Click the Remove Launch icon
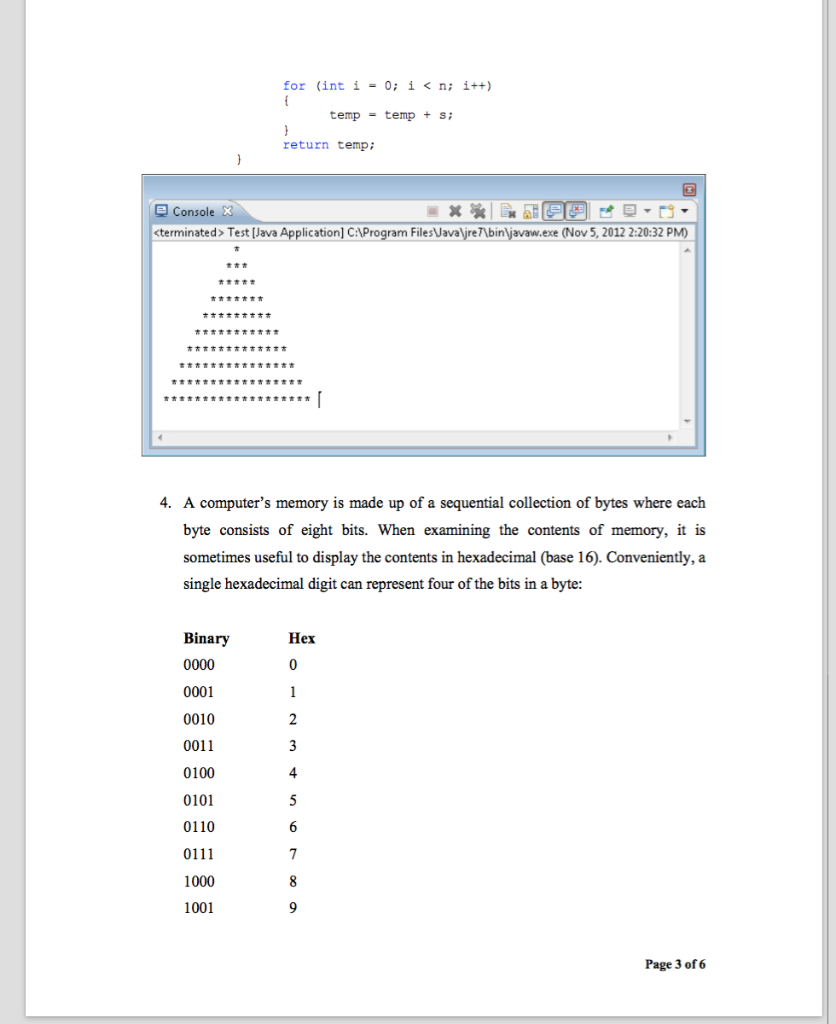The image size is (836, 1024). tap(455, 210)
